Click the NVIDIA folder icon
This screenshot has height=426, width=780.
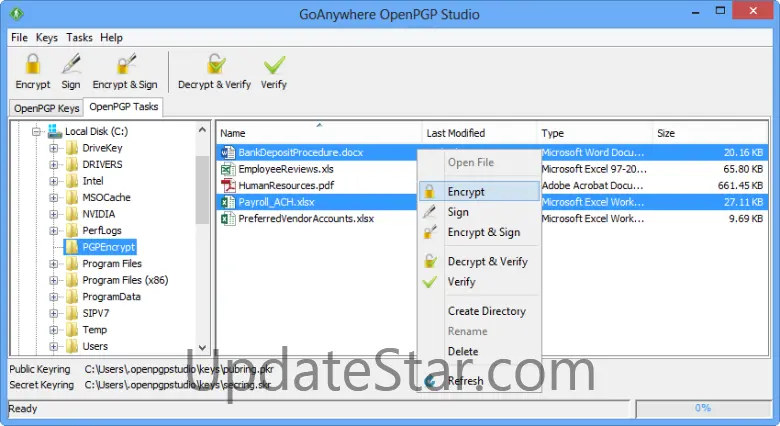click(x=73, y=214)
